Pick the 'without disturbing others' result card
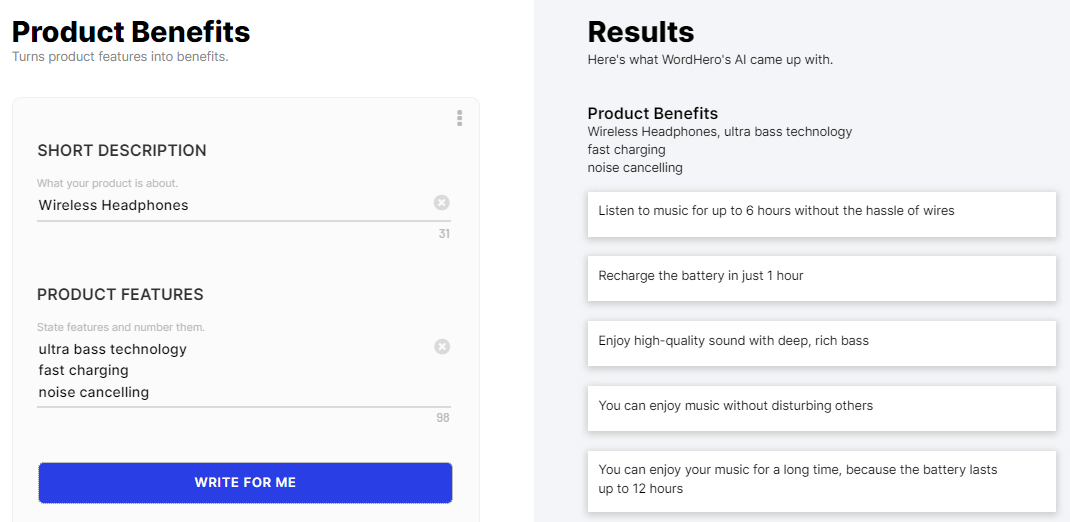Image resolution: width=1070 pixels, height=522 pixels. pos(821,408)
